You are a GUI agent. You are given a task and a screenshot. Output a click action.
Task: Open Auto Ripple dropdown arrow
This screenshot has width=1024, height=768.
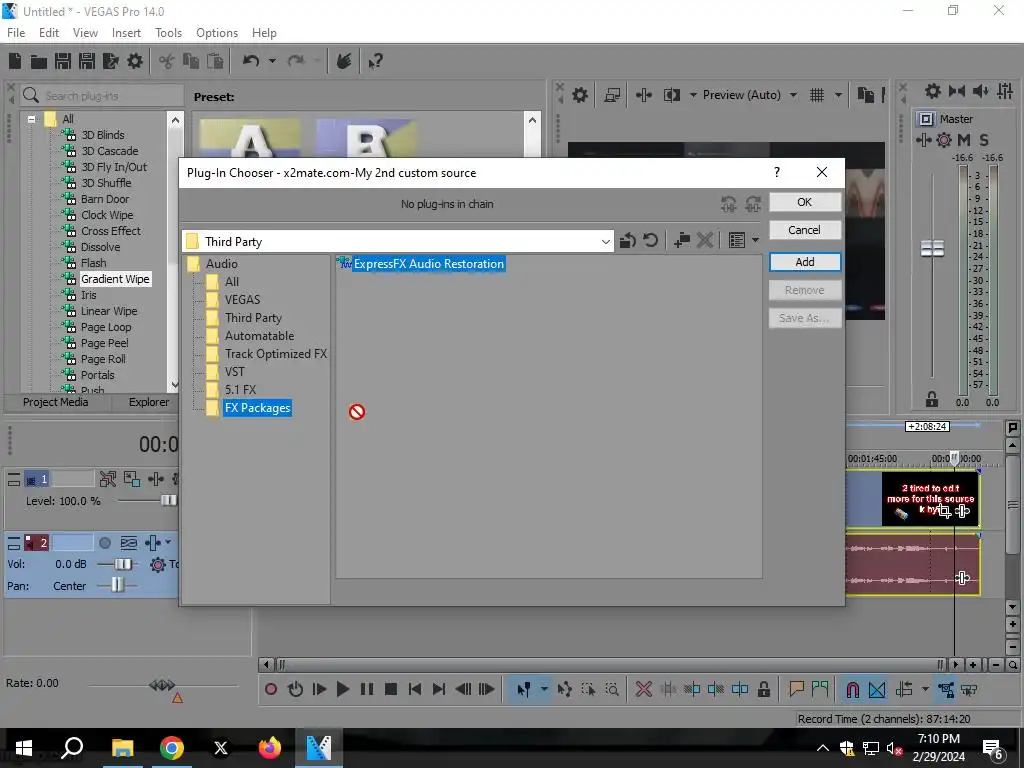[925, 689]
